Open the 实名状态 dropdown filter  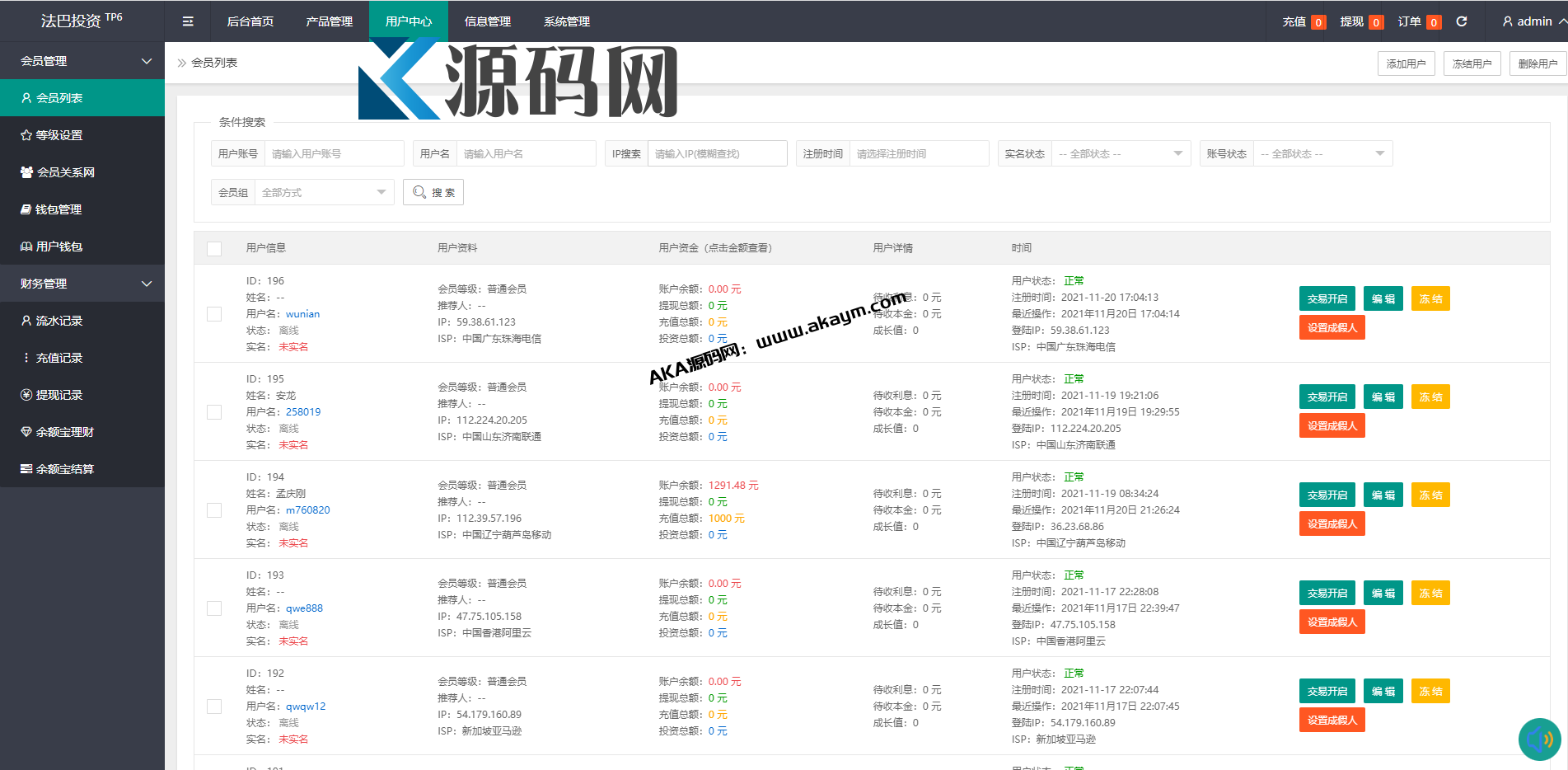(1121, 154)
